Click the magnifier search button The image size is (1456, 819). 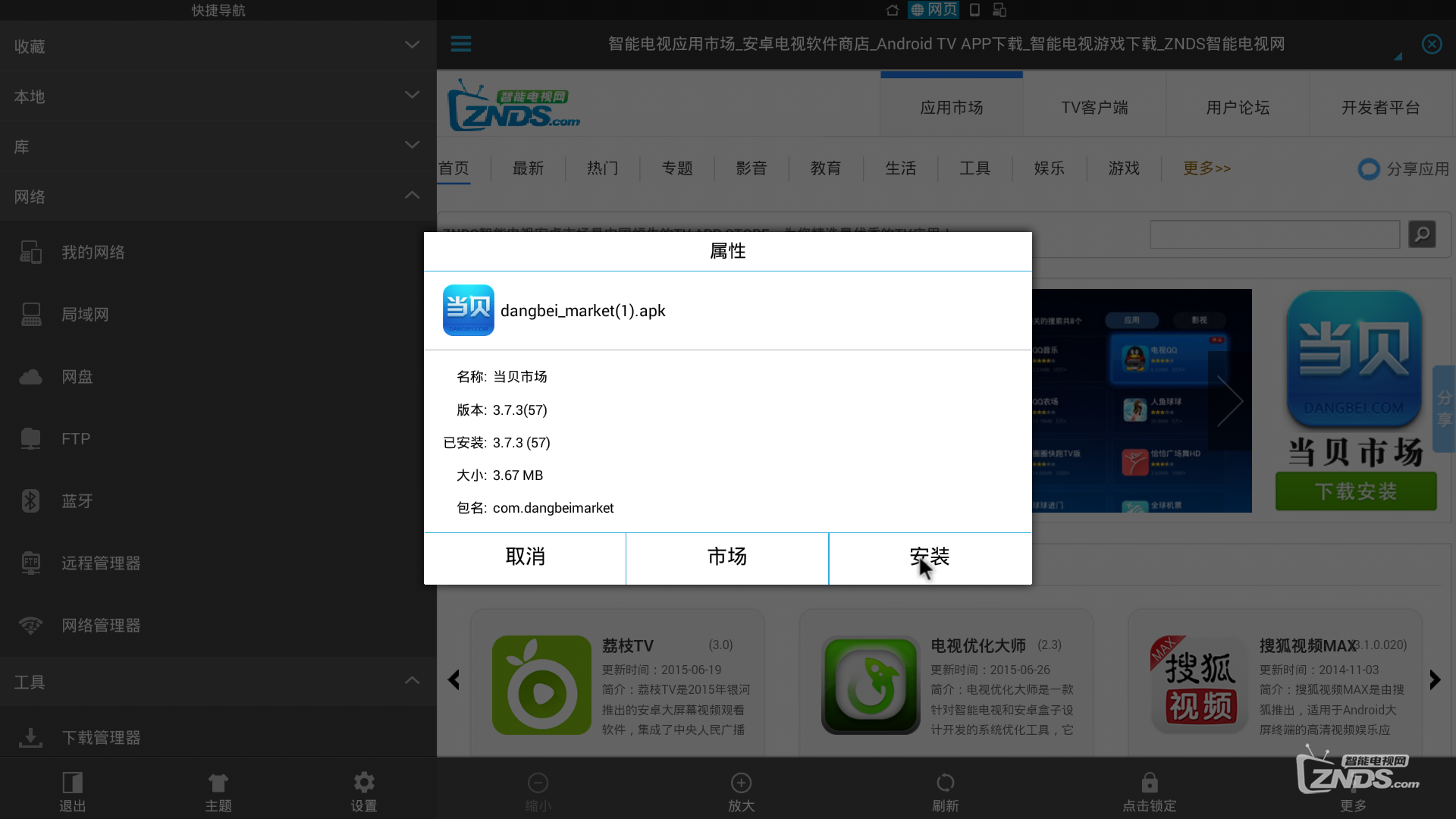click(x=1422, y=234)
